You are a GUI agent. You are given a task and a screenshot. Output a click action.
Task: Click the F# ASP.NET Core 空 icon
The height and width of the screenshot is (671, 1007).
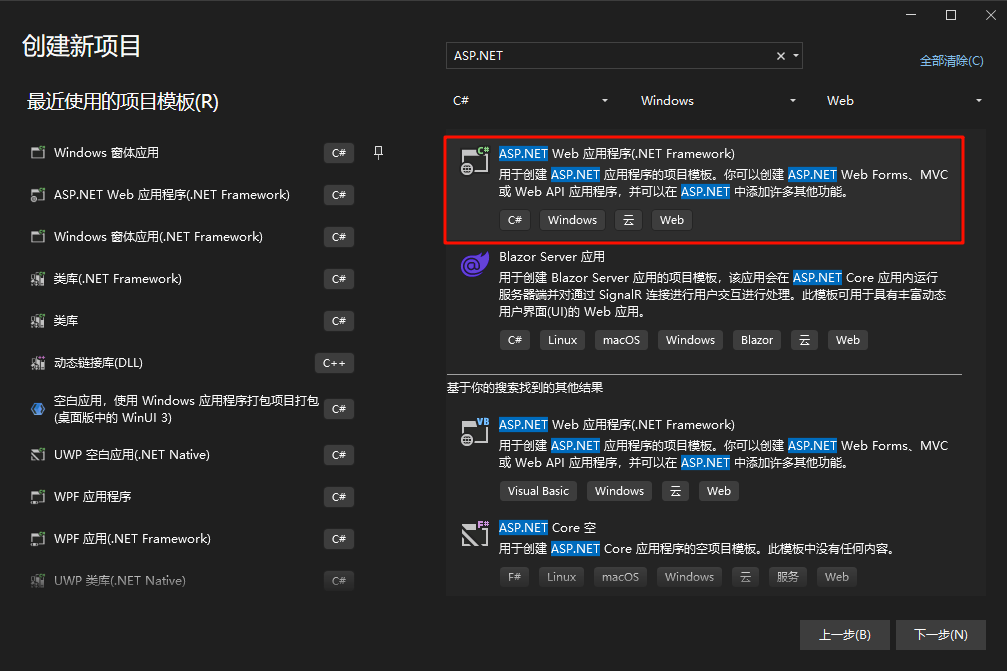tap(475, 534)
